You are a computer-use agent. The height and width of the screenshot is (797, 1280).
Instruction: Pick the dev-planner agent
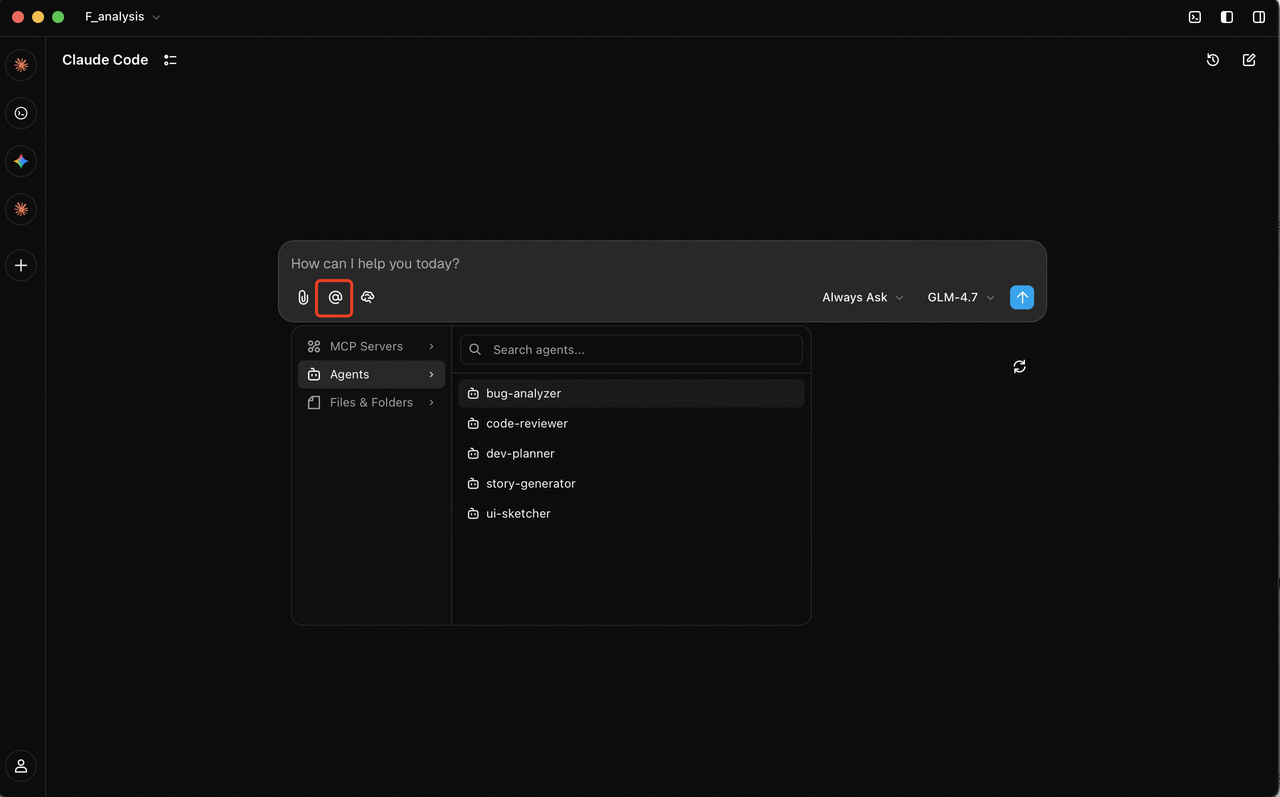click(x=631, y=453)
